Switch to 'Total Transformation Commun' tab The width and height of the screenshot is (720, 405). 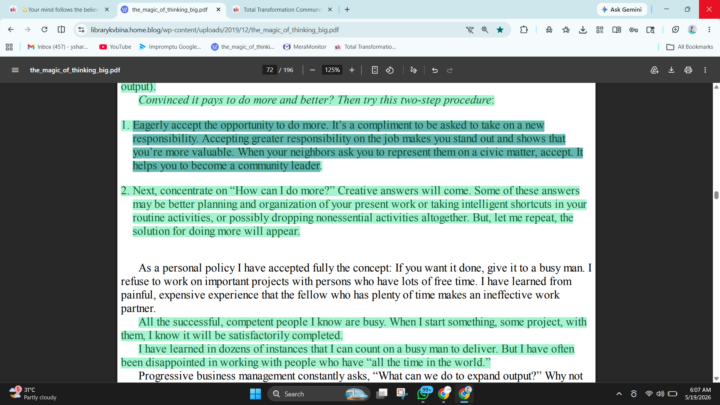click(280, 10)
